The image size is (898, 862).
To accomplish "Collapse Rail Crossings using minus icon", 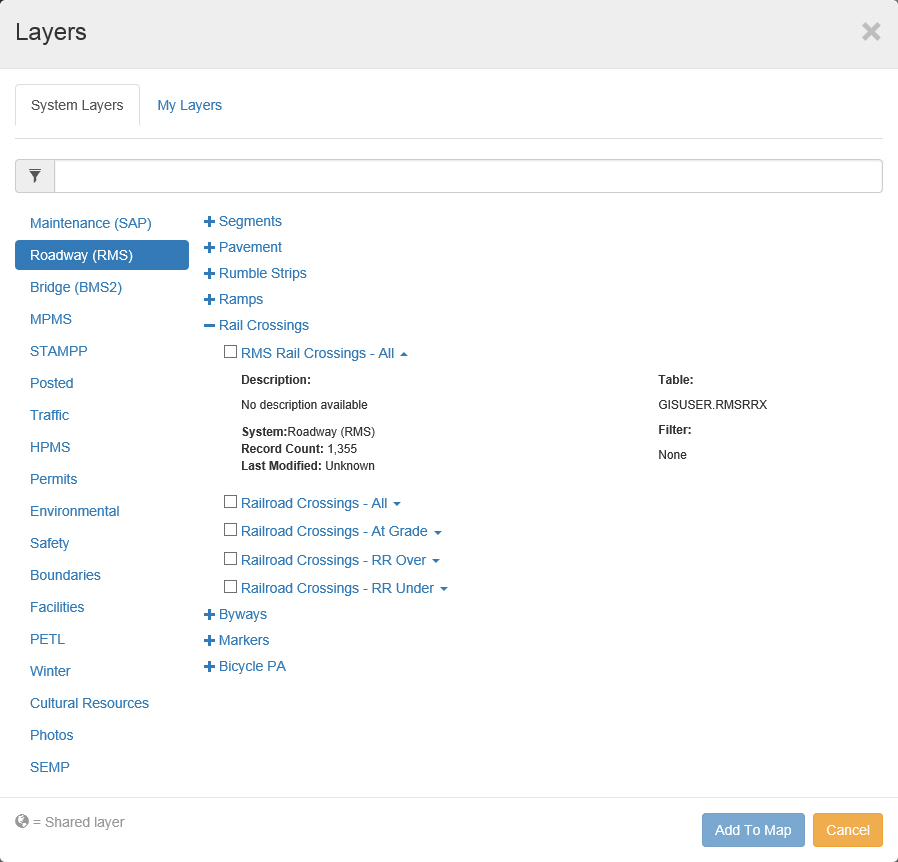I will pyautogui.click(x=209, y=326).
